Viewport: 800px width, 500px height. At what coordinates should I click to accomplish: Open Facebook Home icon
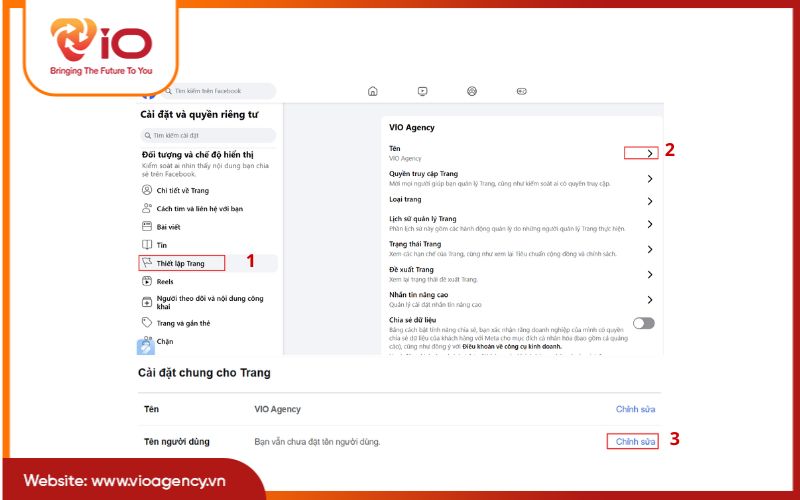click(x=372, y=91)
